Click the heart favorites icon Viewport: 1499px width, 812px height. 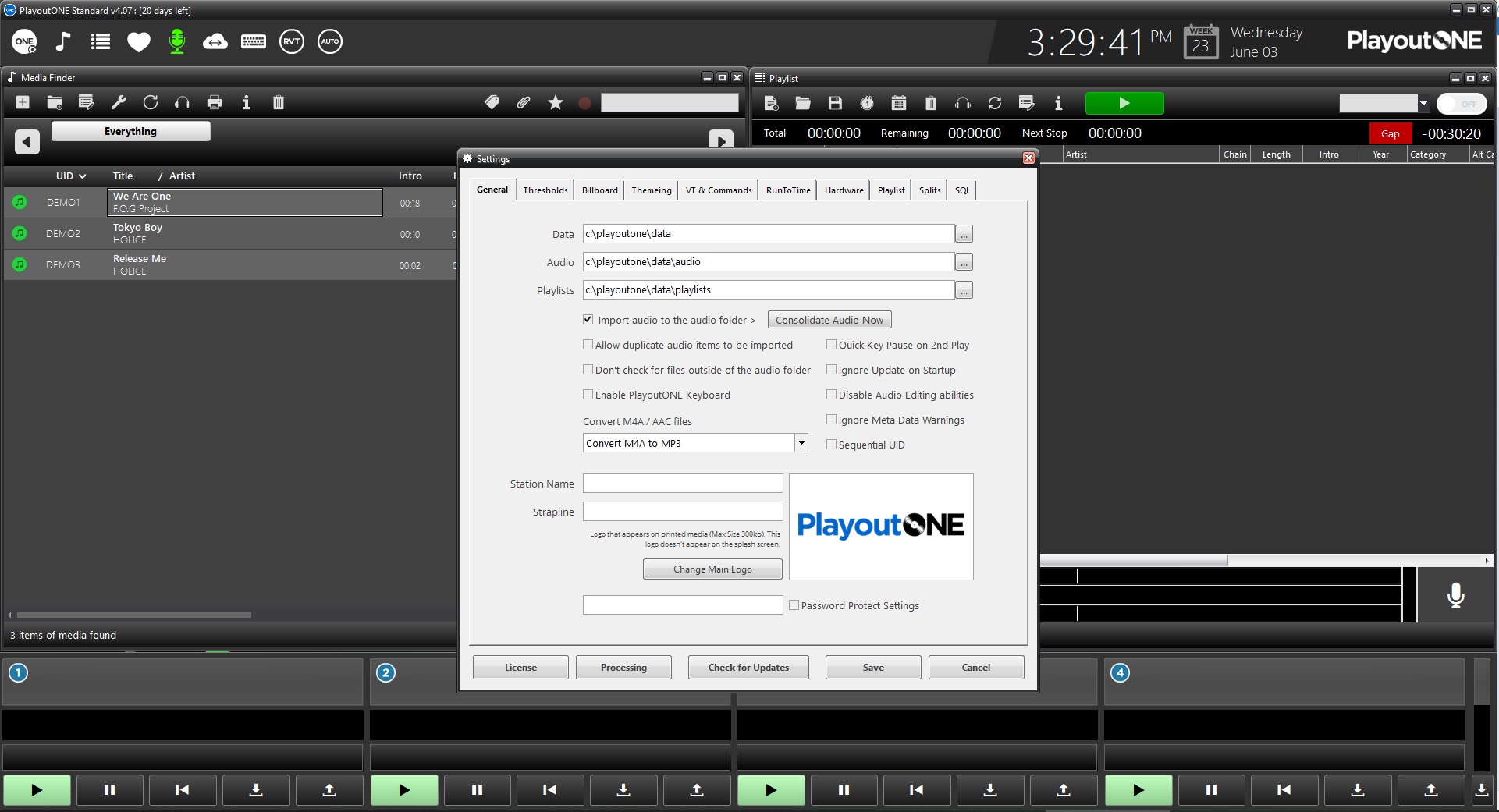[139, 41]
